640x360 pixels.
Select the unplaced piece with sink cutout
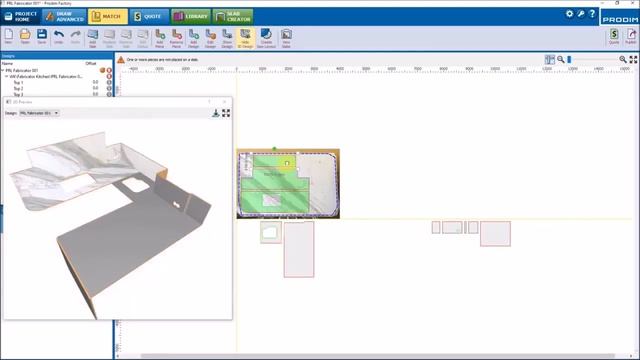(271, 232)
